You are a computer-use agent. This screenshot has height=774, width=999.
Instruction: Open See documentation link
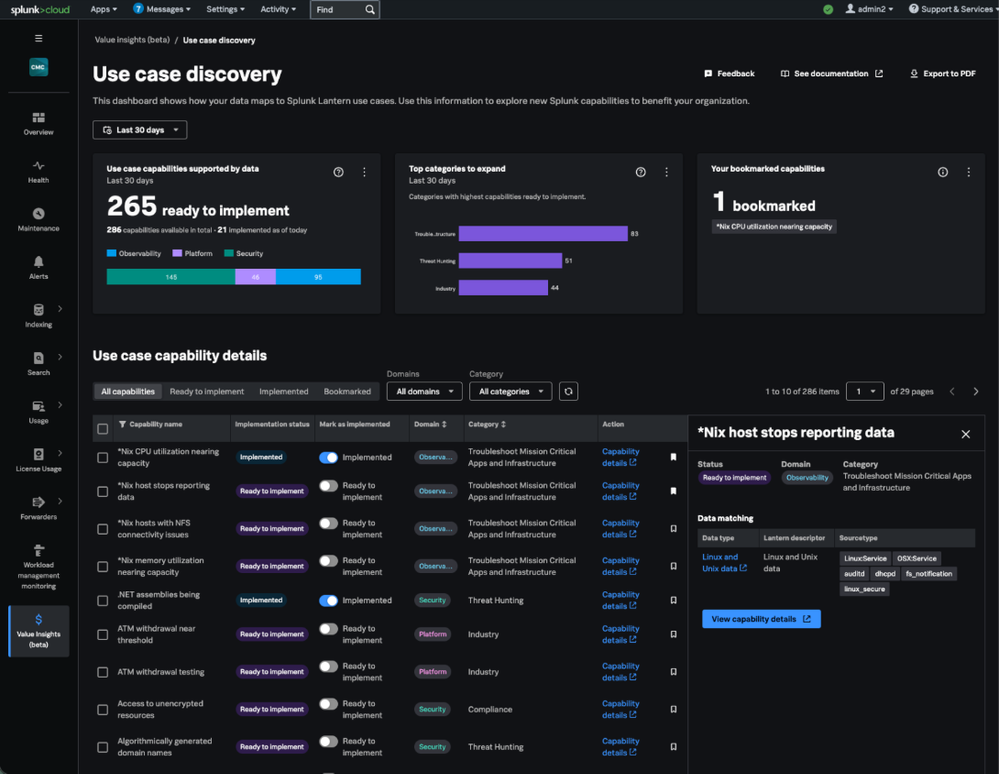pyautogui.click(x=832, y=74)
